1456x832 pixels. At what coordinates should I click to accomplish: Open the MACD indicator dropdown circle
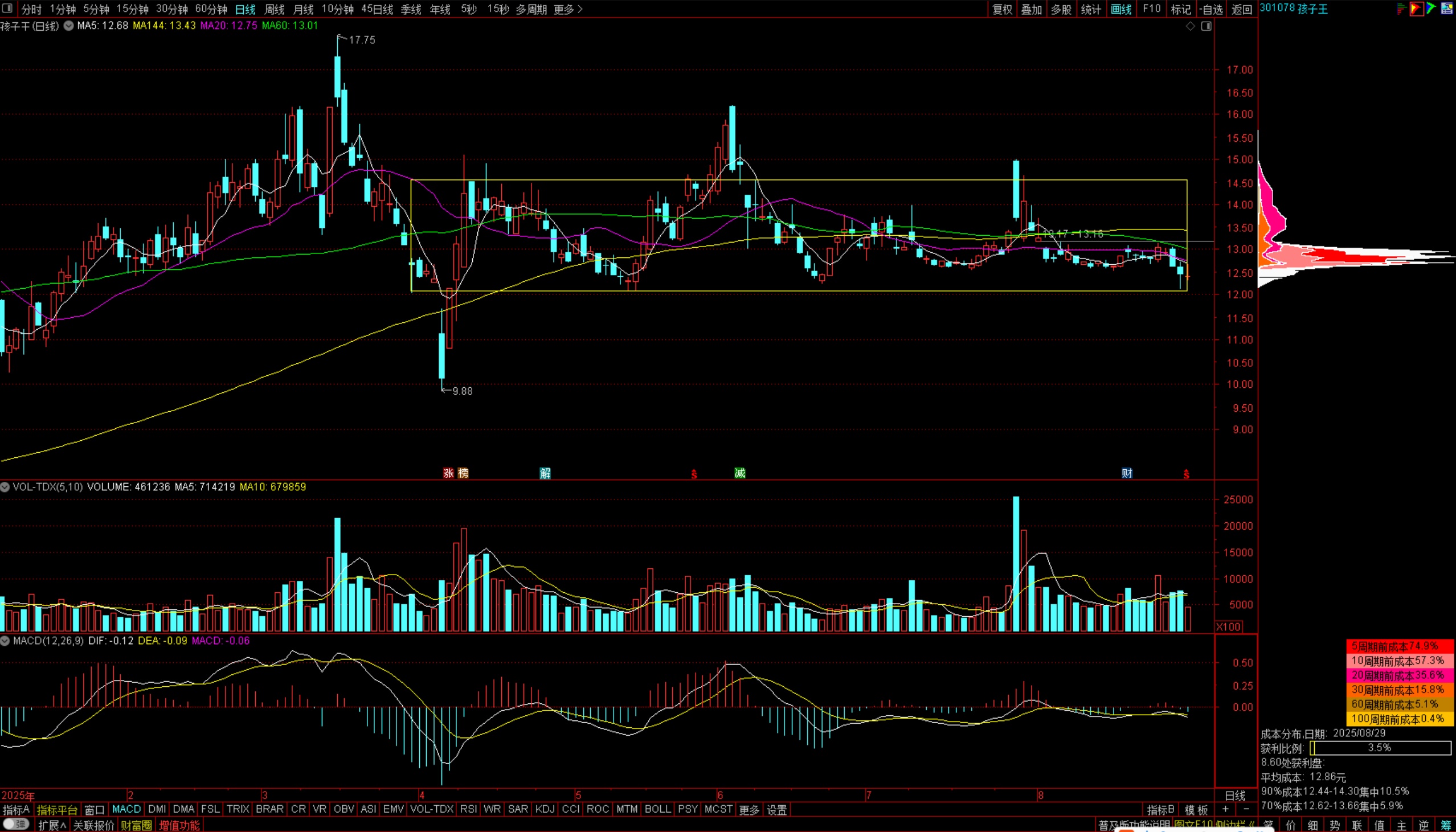point(5,641)
